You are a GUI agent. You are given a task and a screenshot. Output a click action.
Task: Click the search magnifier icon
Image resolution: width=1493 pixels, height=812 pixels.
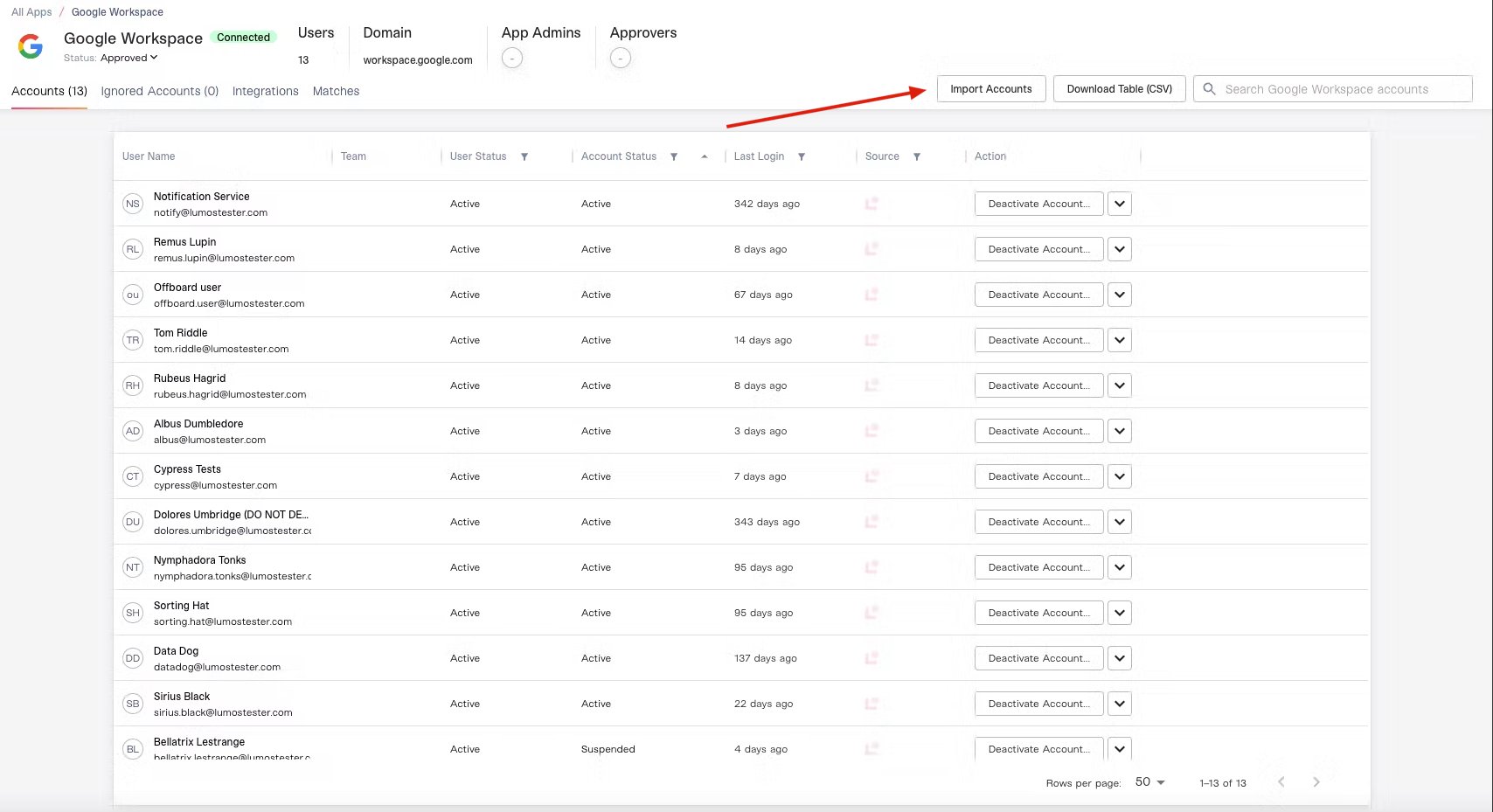[1210, 89]
